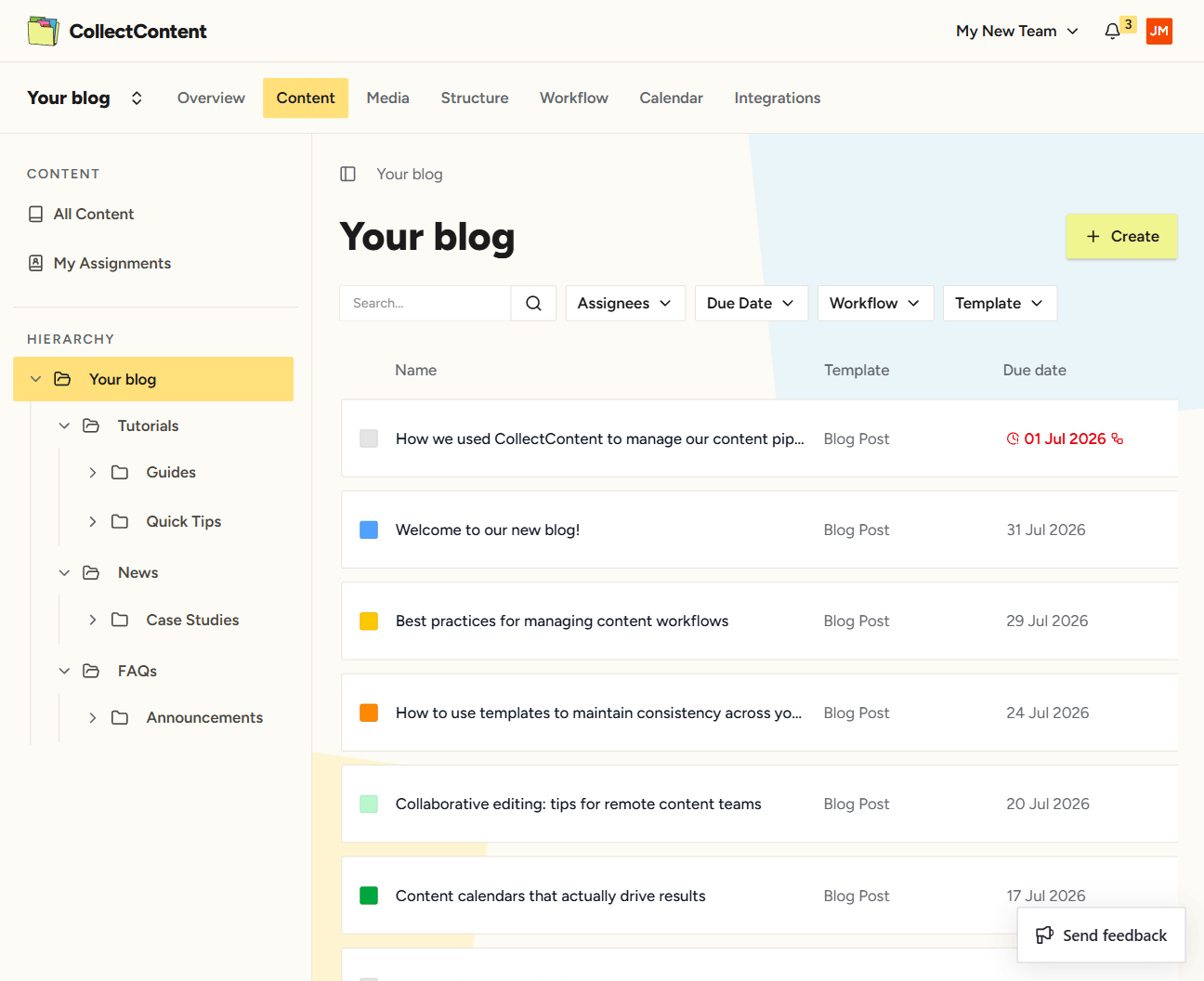Click the Create button
The height and width of the screenshot is (981, 1204).
coord(1121,236)
